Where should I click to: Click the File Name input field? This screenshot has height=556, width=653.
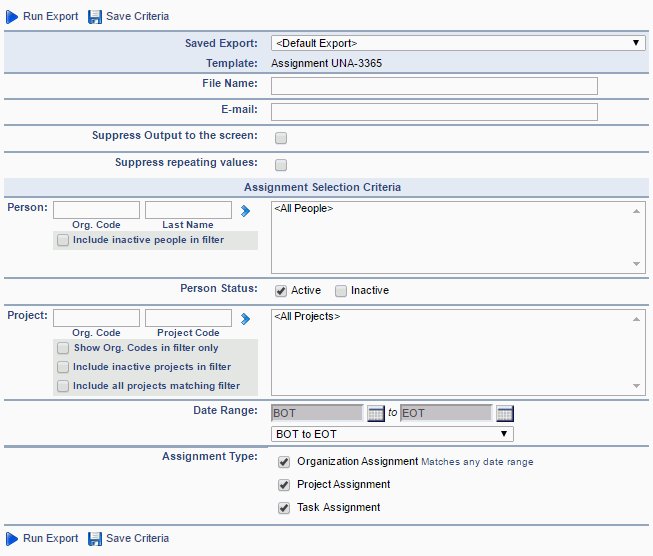(x=434, y=86)
